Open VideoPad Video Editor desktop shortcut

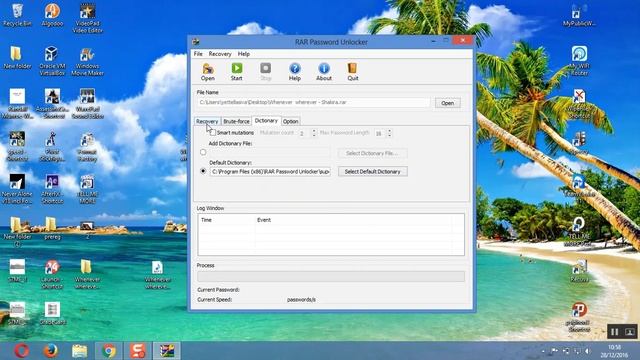click(x=87, y=18)
